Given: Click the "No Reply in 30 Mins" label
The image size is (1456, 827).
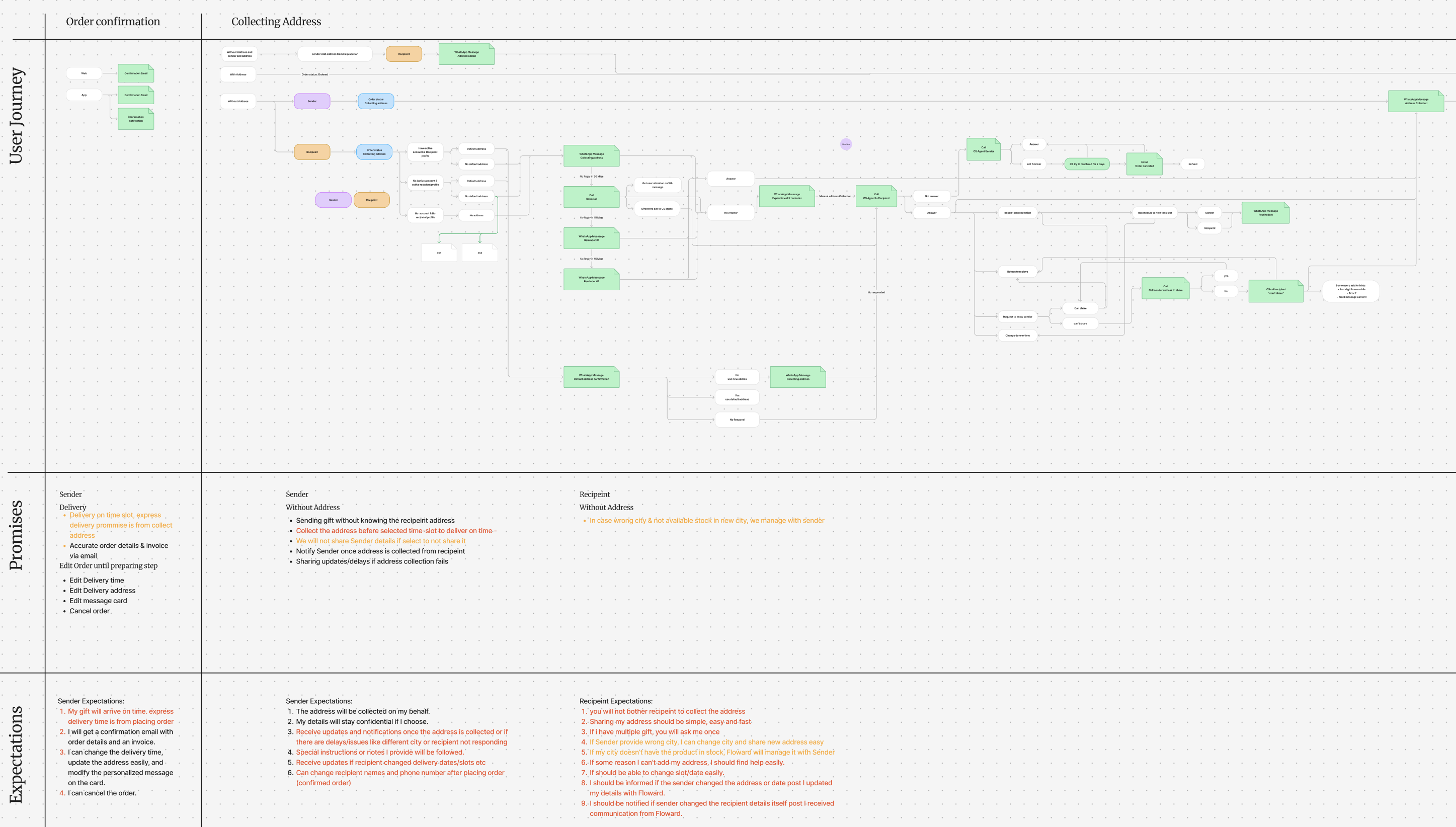Looking at the screenshot, I should (x=591, y=177).
